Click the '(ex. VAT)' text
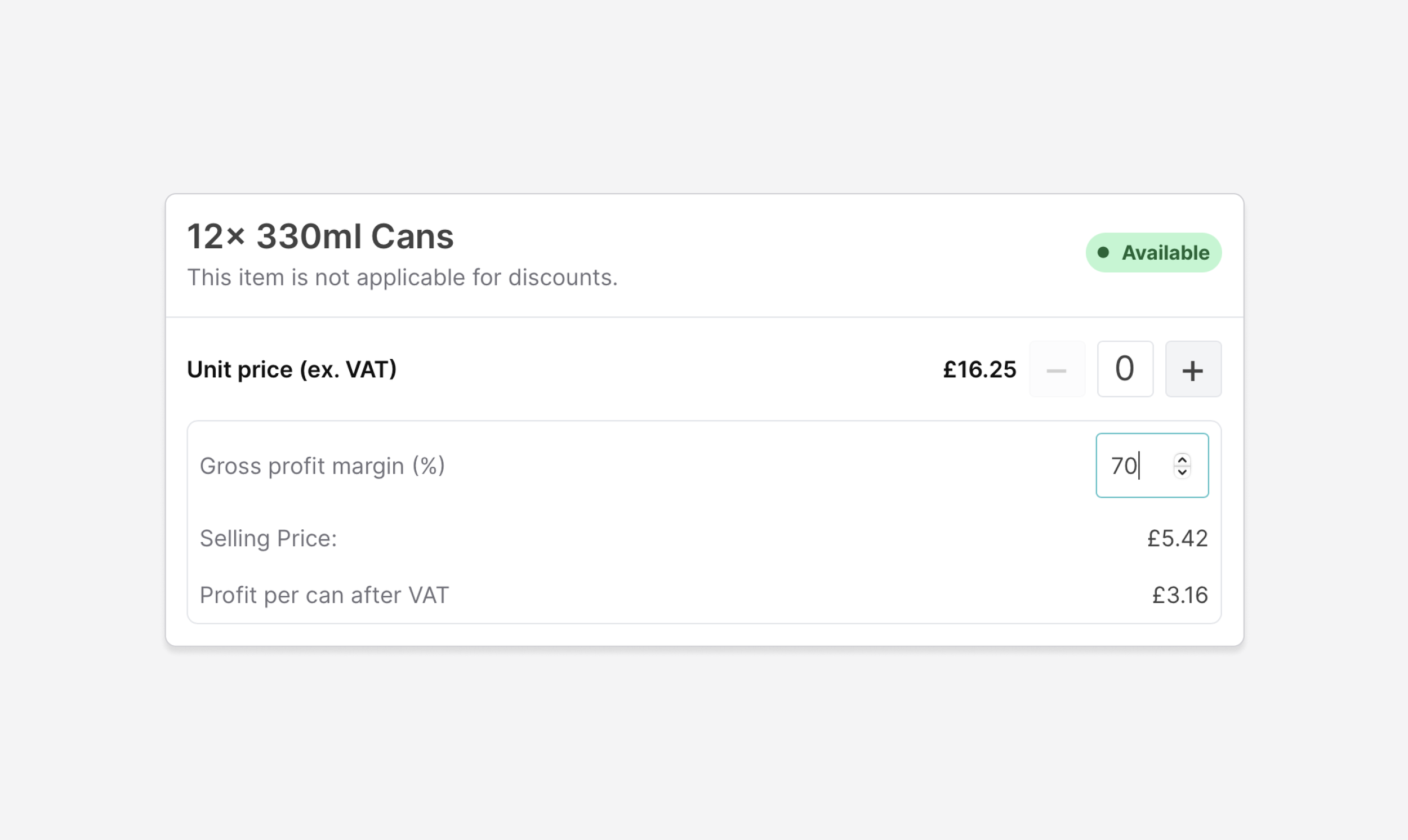 point(348,370)
